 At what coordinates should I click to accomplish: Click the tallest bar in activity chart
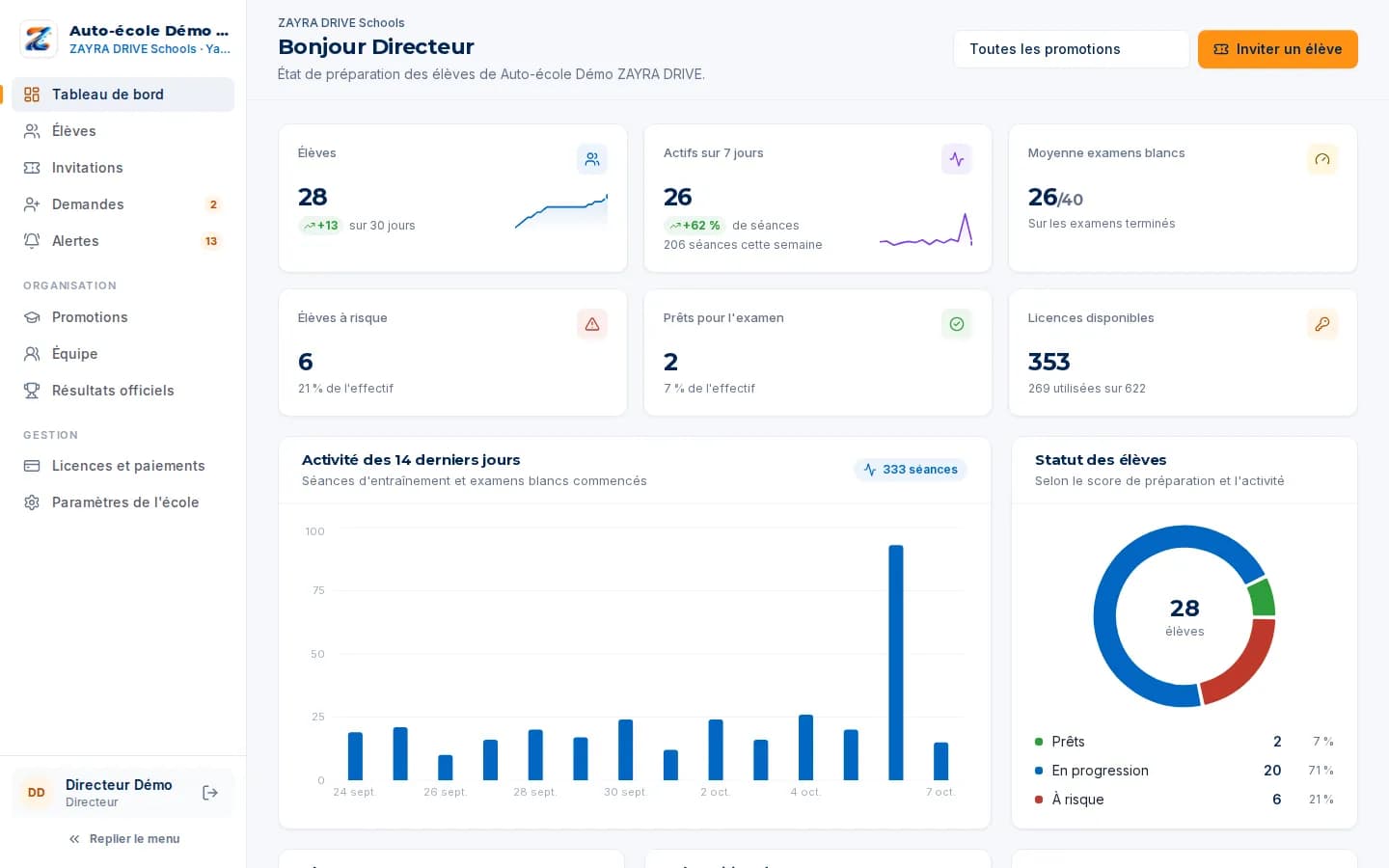pyautogui.click(x=896, y=663)
